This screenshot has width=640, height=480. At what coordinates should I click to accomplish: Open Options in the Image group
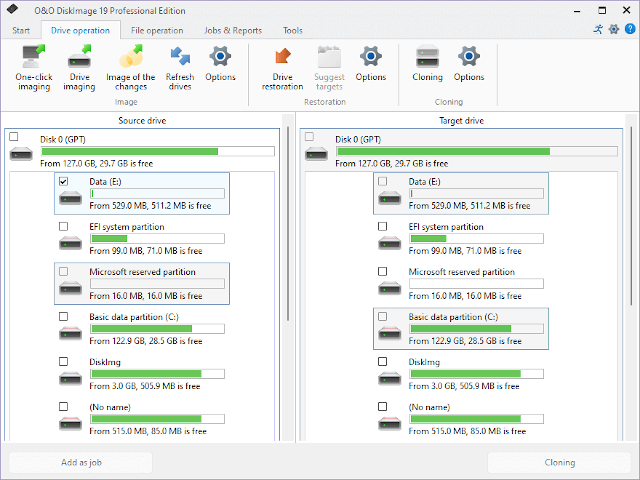(x=220, y=63)
